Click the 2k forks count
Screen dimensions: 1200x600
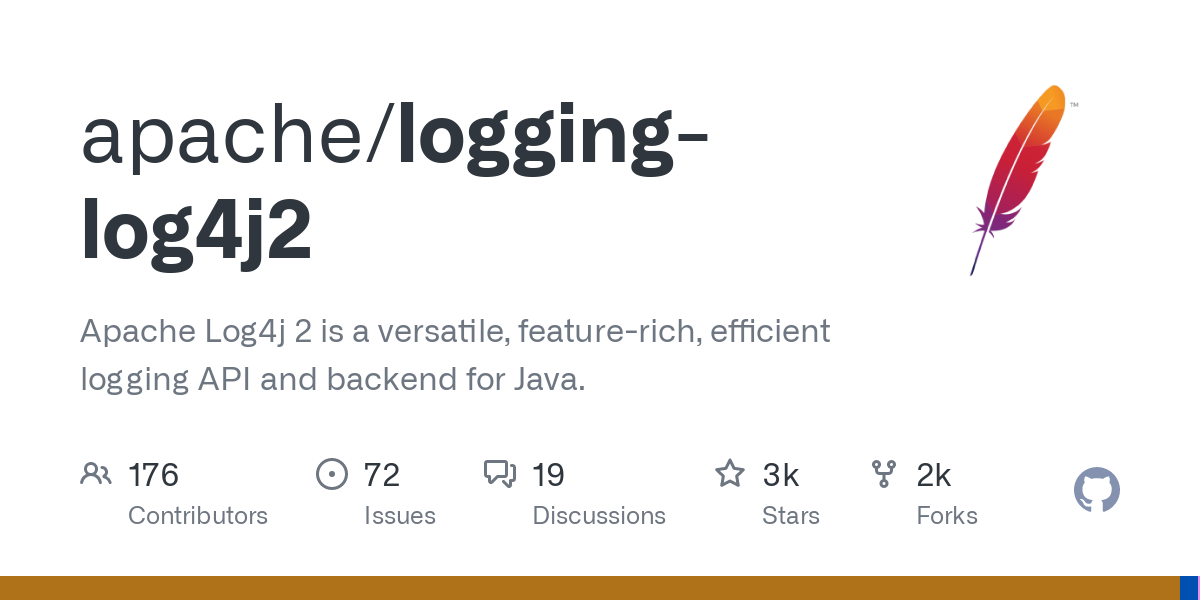[x=933, y=475]
